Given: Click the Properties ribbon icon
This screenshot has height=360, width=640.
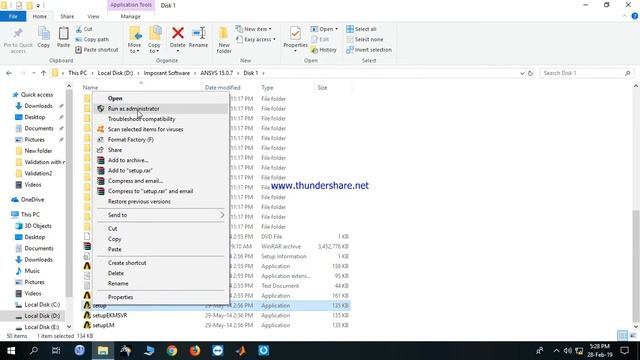Looking at the screenshot, I should coord(295,33).
